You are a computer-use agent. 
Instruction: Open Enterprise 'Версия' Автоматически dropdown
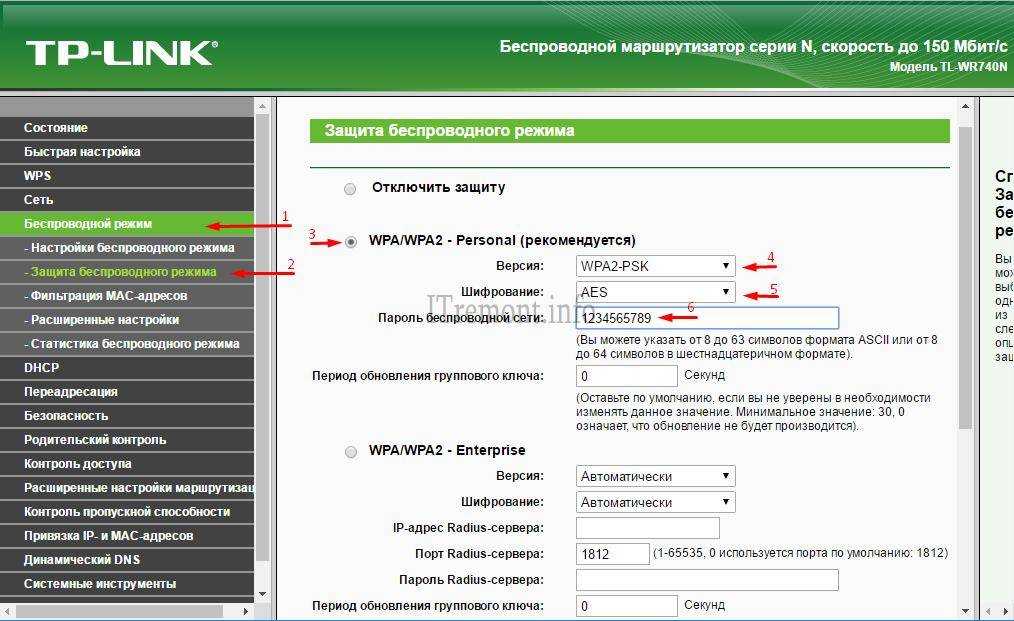[655, 476]
